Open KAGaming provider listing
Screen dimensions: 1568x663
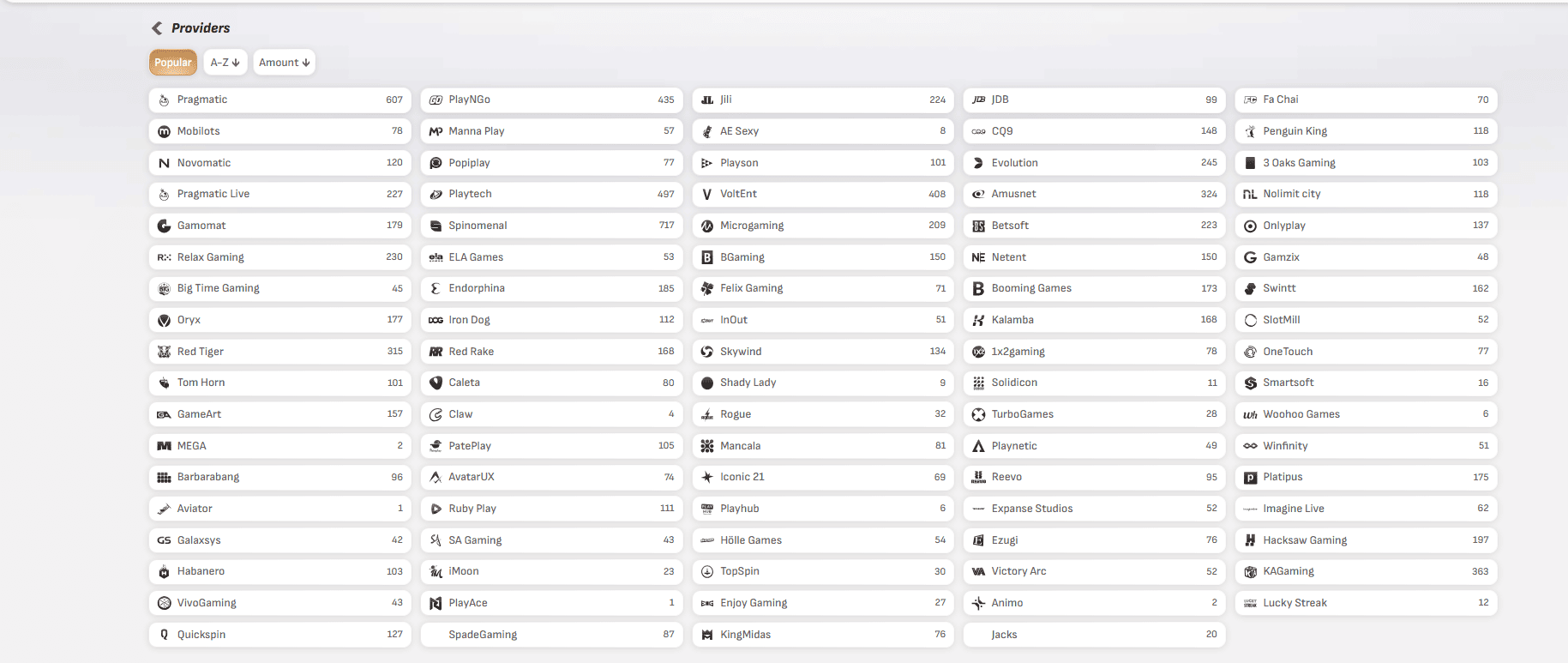click(1366, 571)
